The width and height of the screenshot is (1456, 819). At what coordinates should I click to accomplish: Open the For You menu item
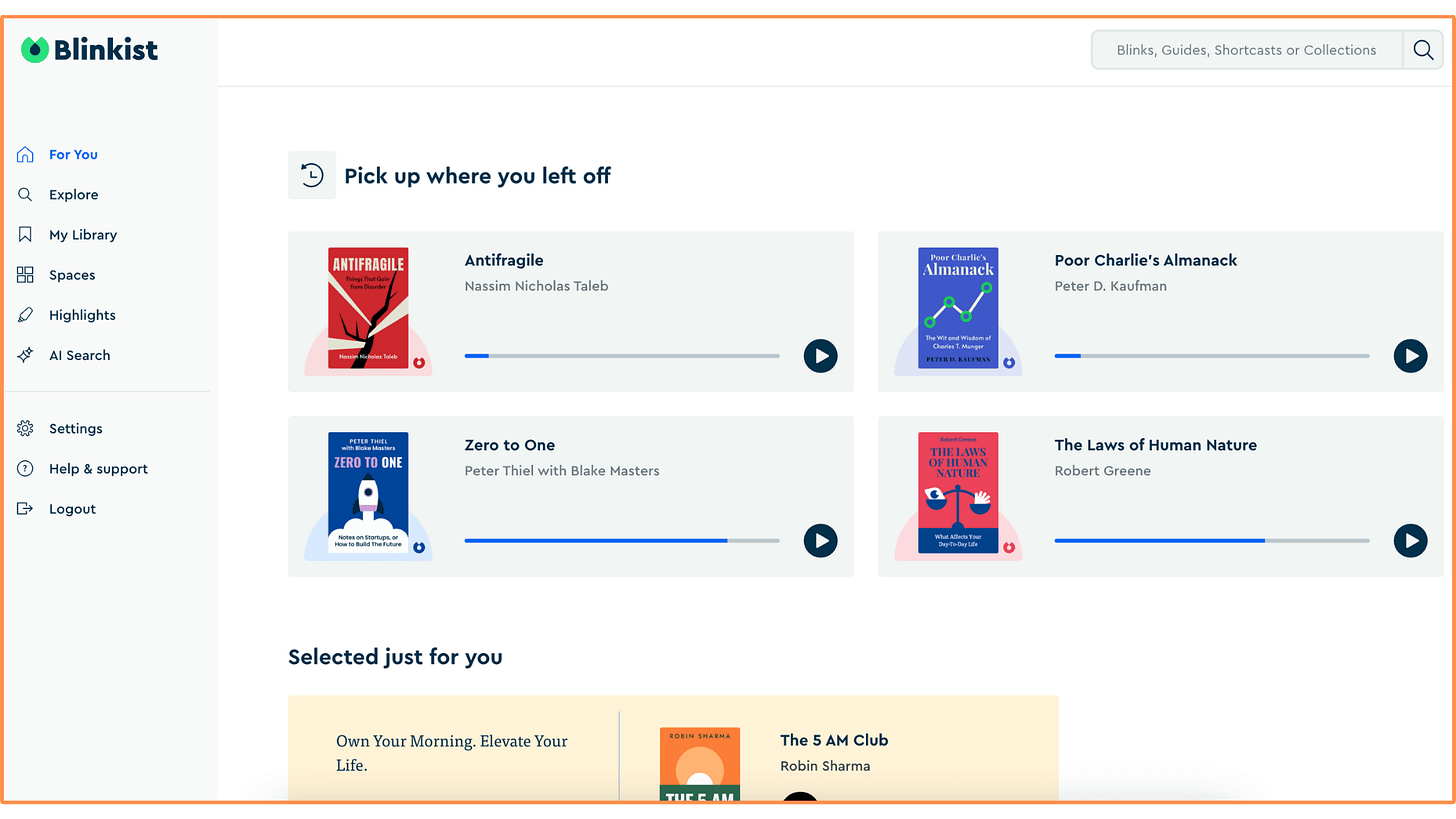tap(73, 154)
